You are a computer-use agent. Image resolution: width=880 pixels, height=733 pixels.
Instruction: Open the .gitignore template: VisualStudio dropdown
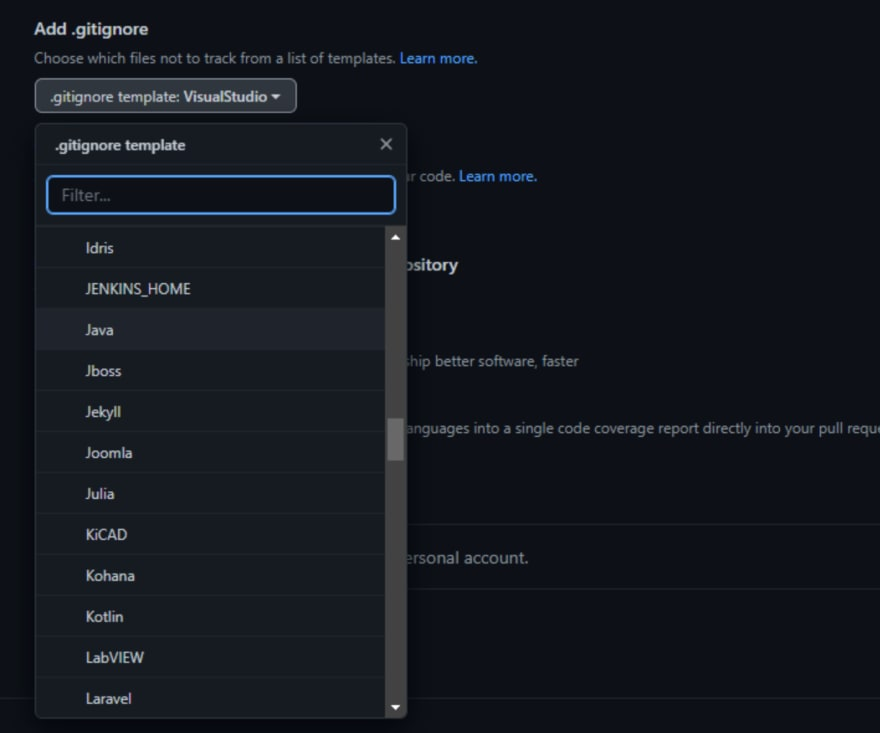[x=166, y=96]
